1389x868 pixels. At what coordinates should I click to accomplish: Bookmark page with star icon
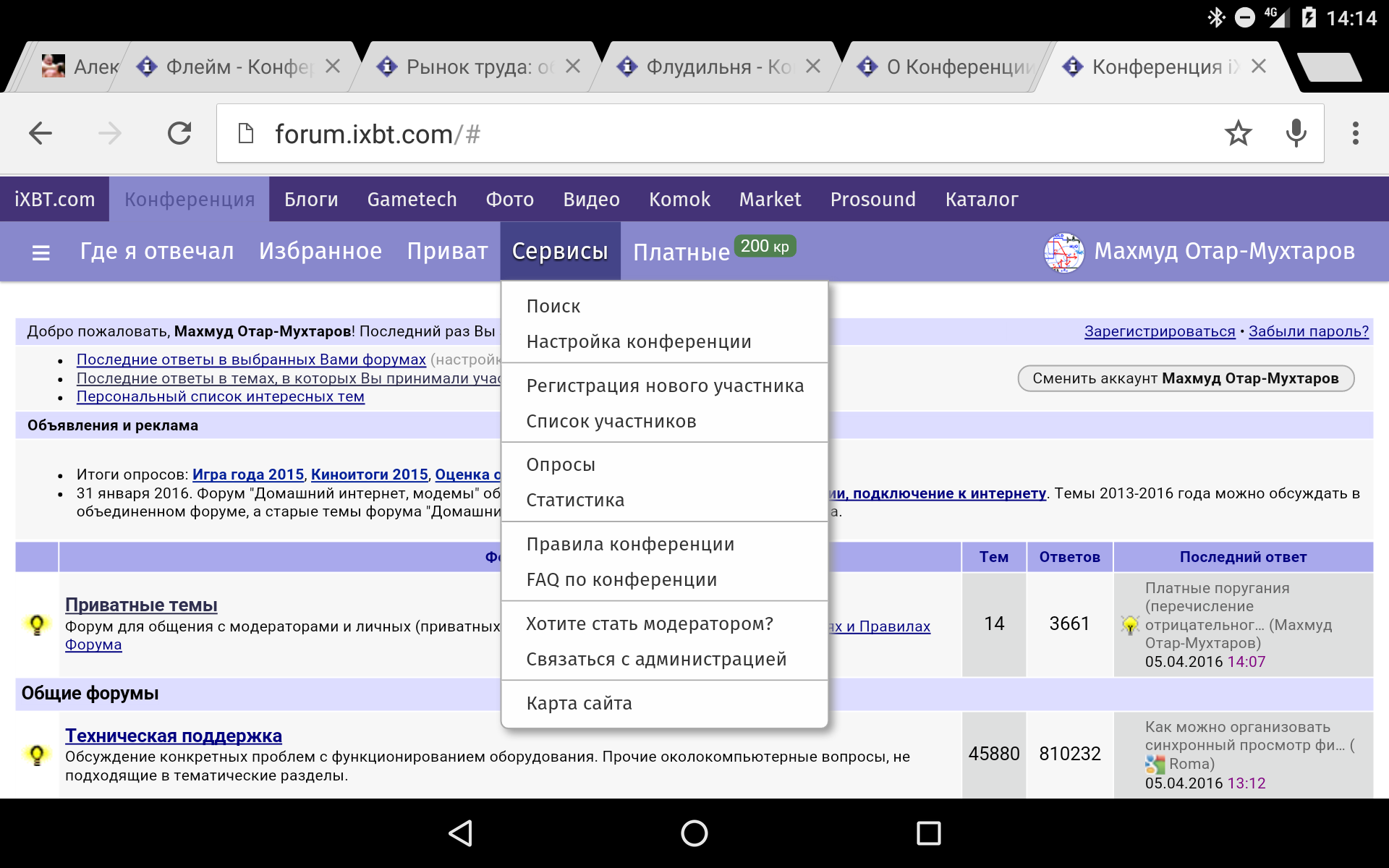[x=1238, y=133]
